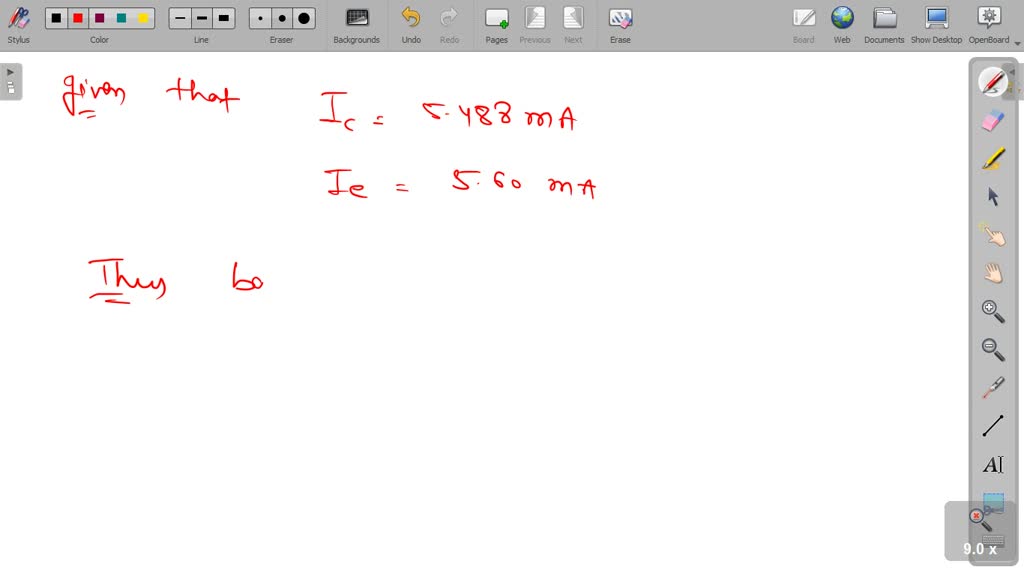This screenshot has height=576, width=1024.
Task: Click the Capture Part of Screen tool
Action: point(993,505)
